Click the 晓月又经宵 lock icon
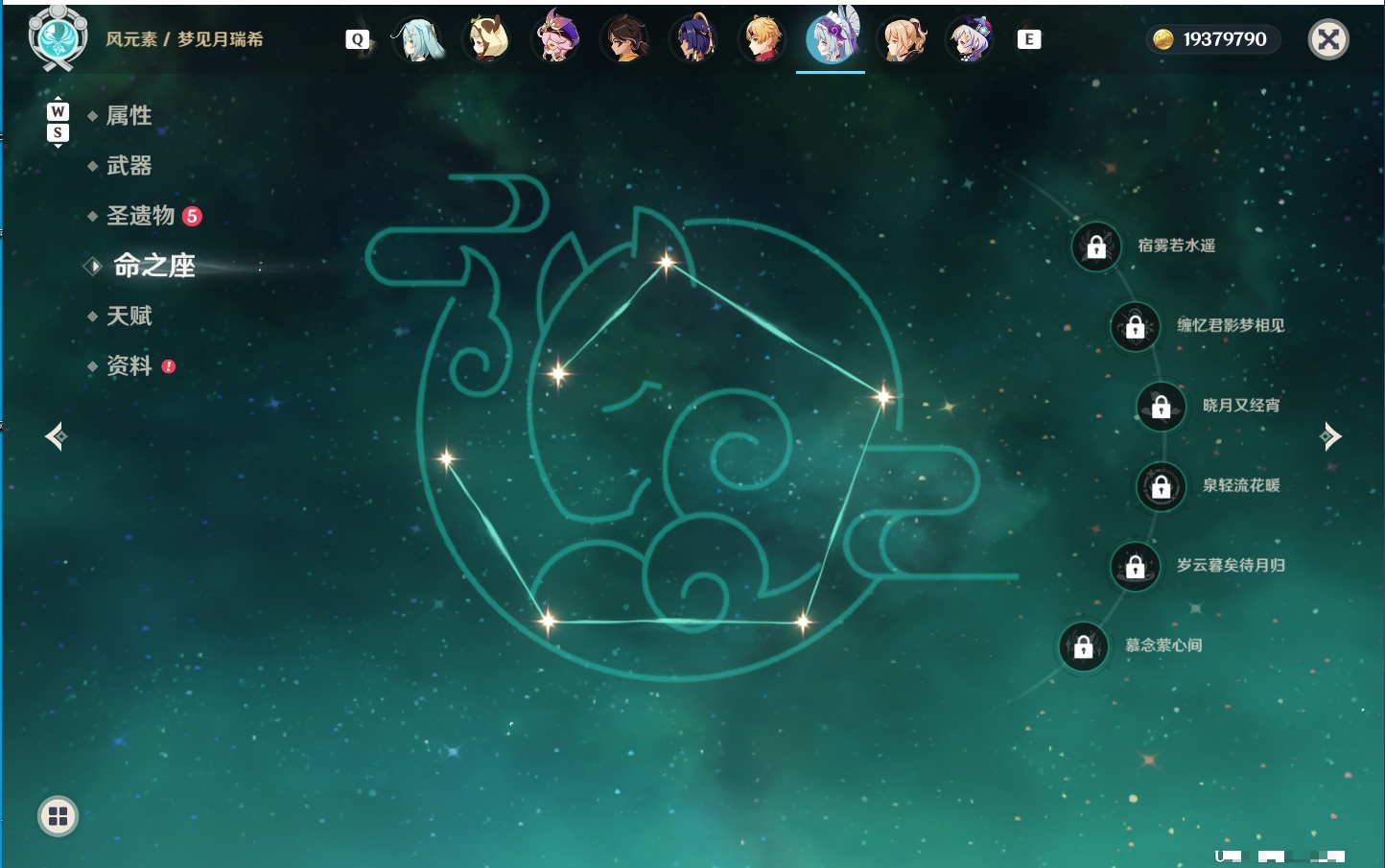The height and width of the screenshot is (868, 1385). [x=1162, y=406]
